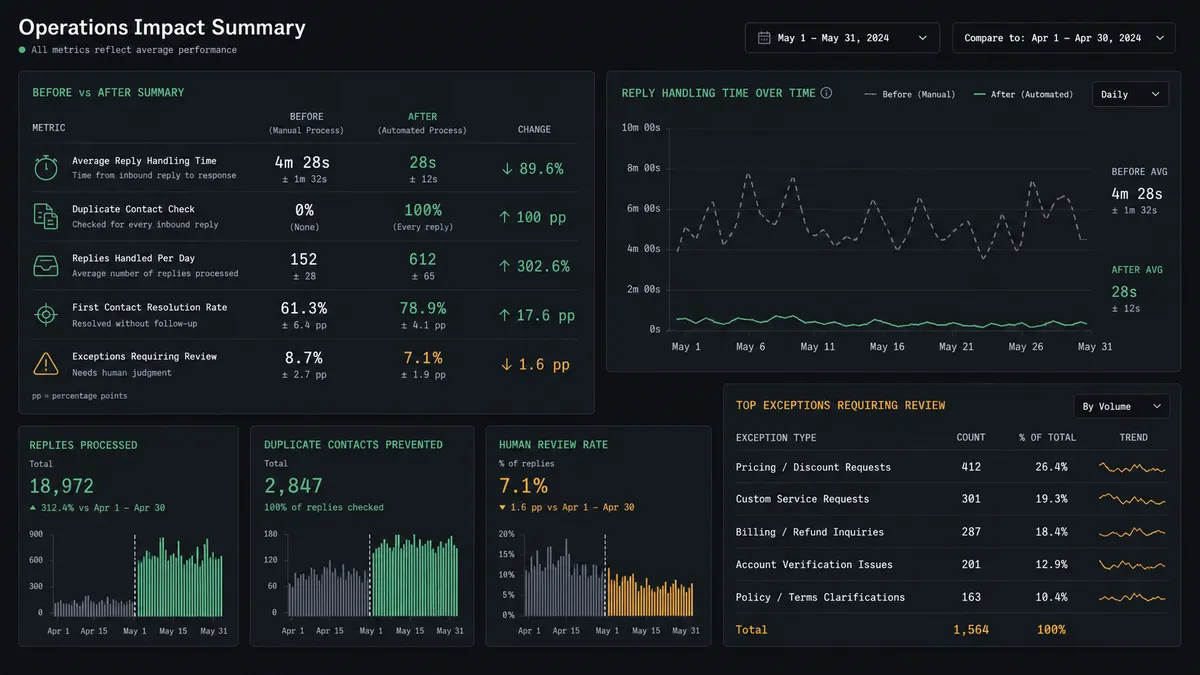
Task: Click the Pricing / Discount Requests row label
Action: click(813, 467)
